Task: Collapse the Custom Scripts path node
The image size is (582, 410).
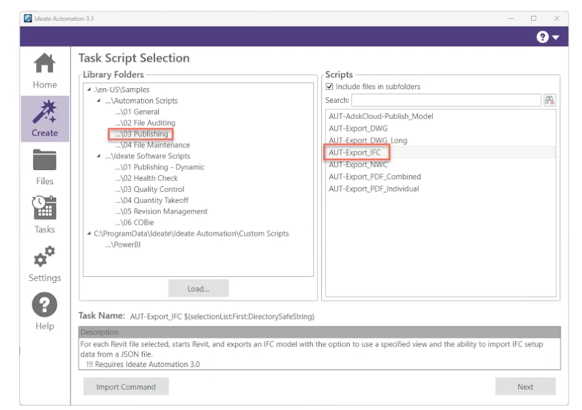Action: 89,233
